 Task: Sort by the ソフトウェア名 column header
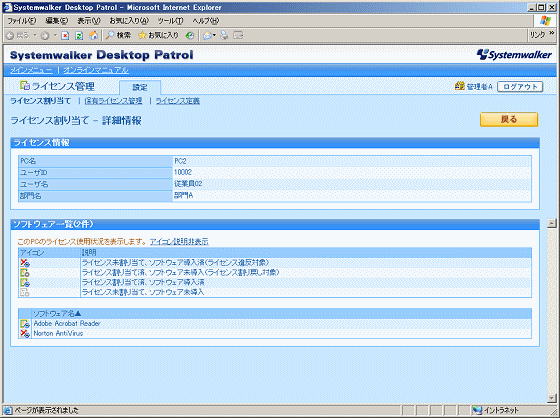[x=57, y=314]
